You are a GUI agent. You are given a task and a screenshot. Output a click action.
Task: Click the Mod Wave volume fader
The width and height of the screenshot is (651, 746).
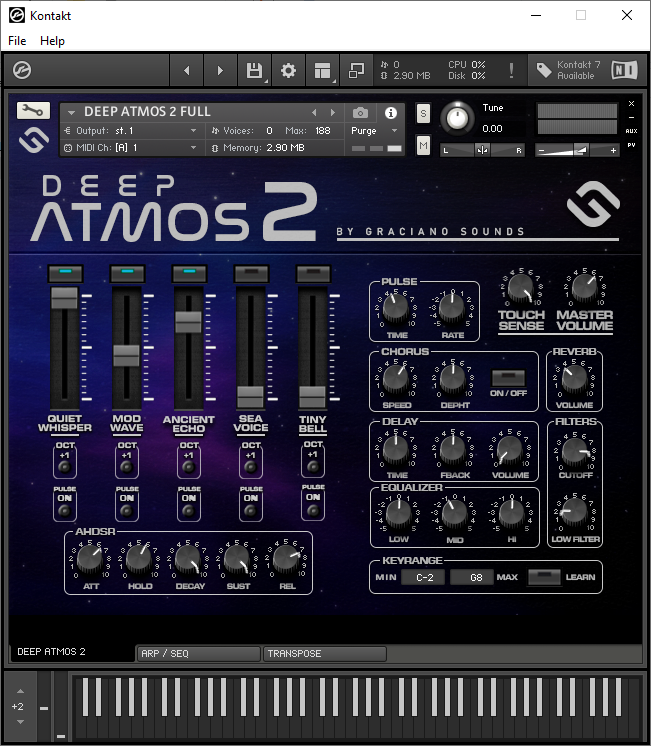(127, 356)
